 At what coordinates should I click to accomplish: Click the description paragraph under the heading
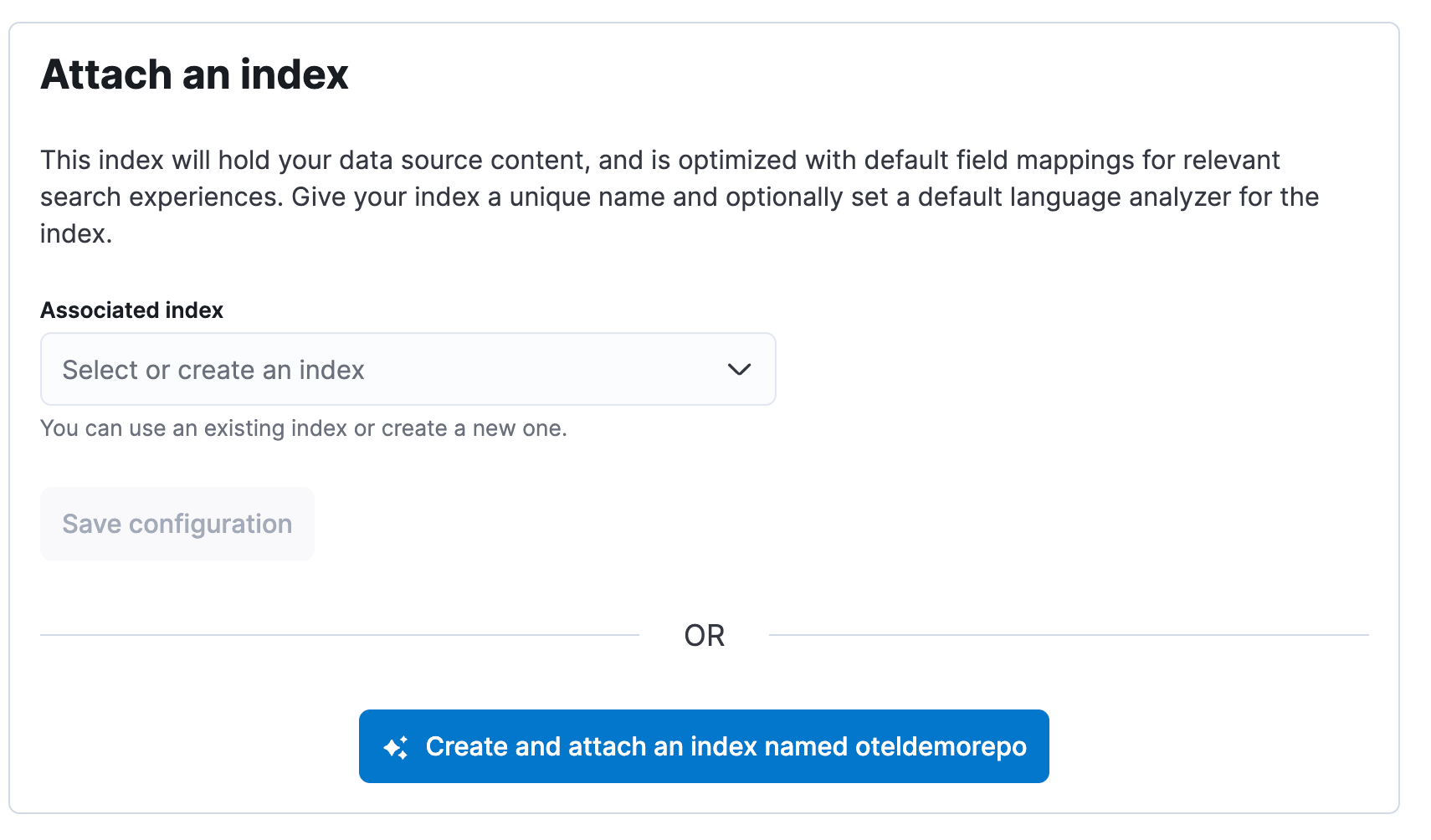pos(678,197)
